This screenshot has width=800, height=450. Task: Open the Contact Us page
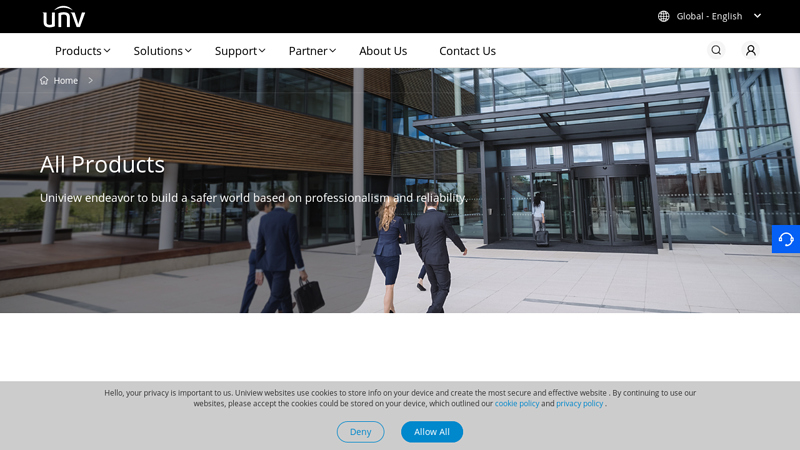click(x=467, y=51)
